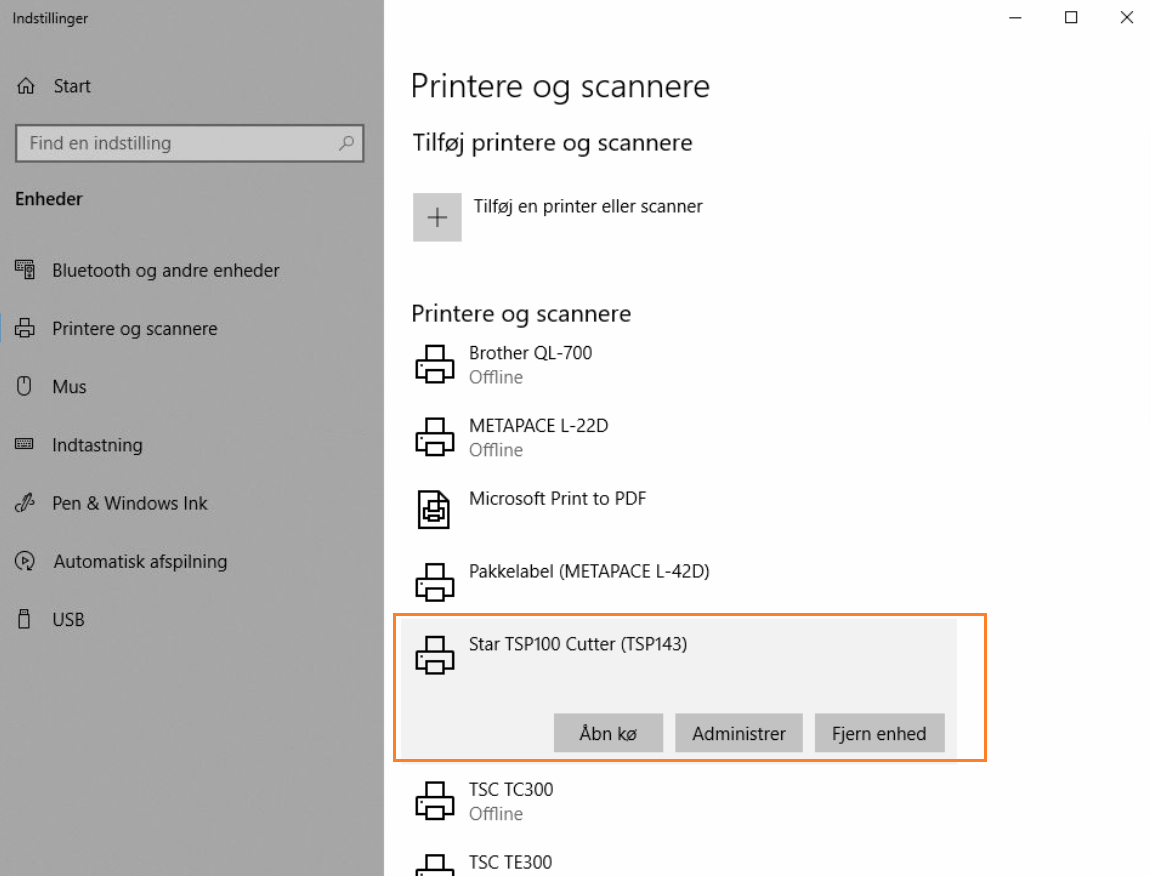Click the Pakkelabel printer icon

pos(435,582)
